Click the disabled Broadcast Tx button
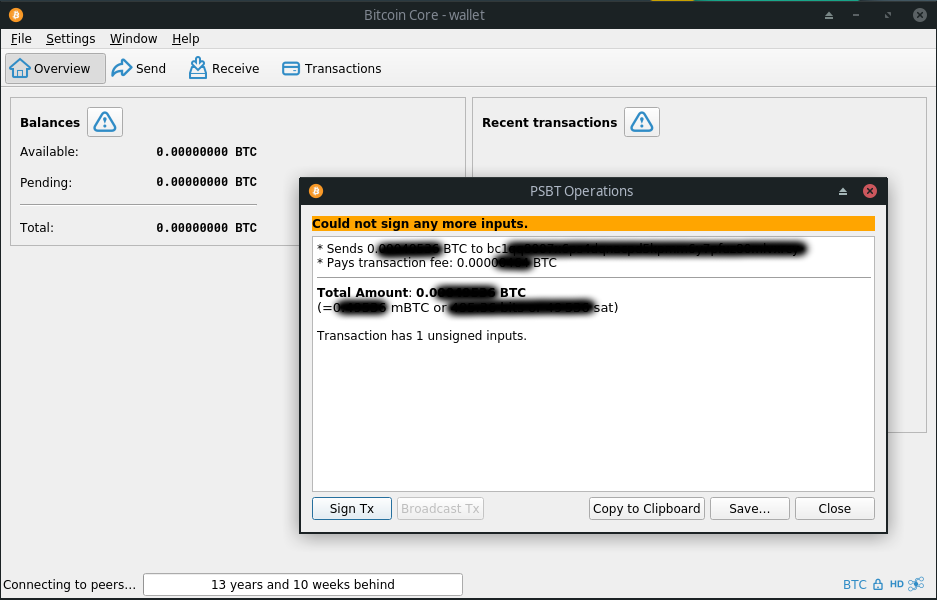 click(440, 509)
